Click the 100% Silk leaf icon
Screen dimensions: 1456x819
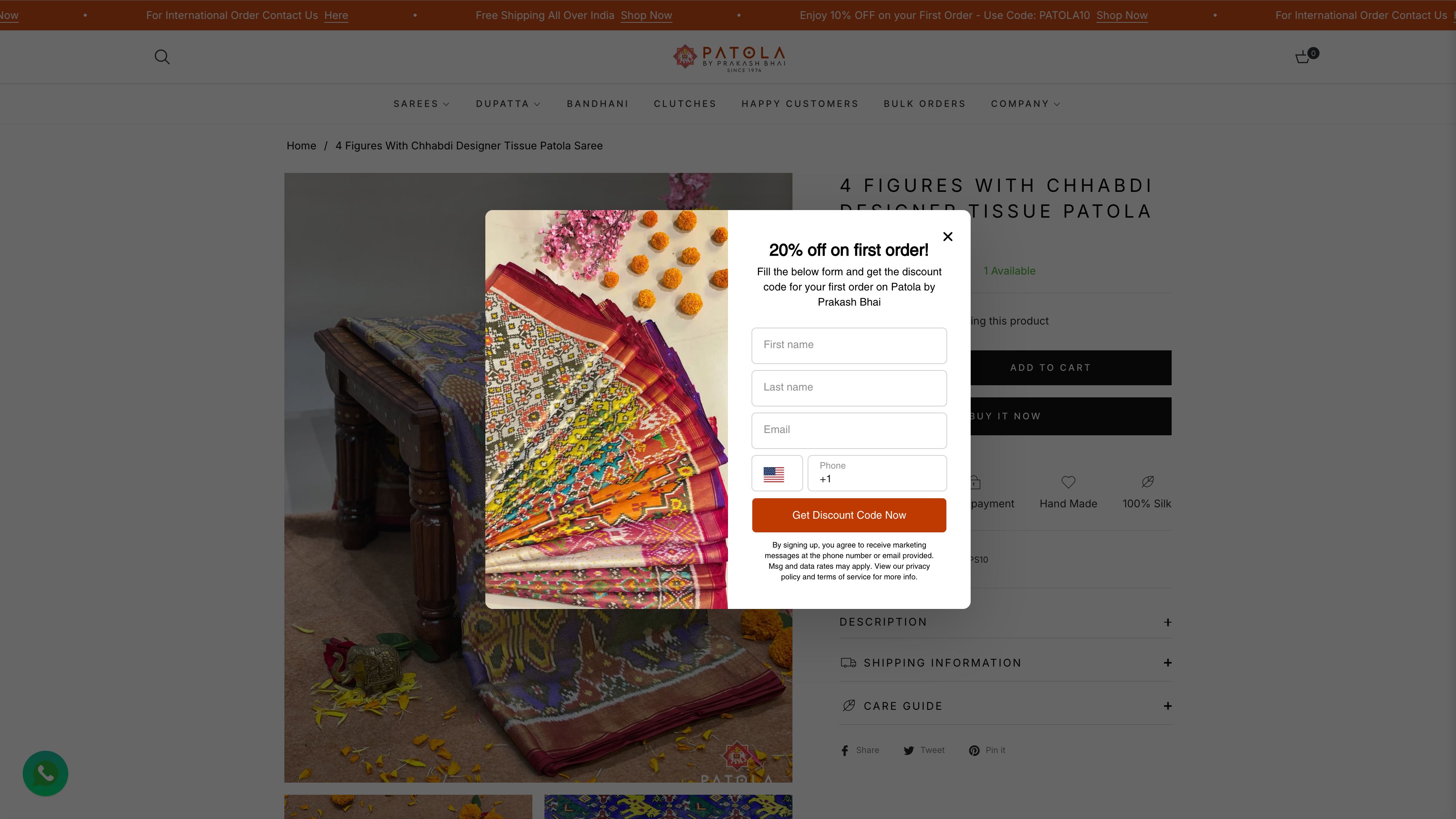[x=1147, y=482]
